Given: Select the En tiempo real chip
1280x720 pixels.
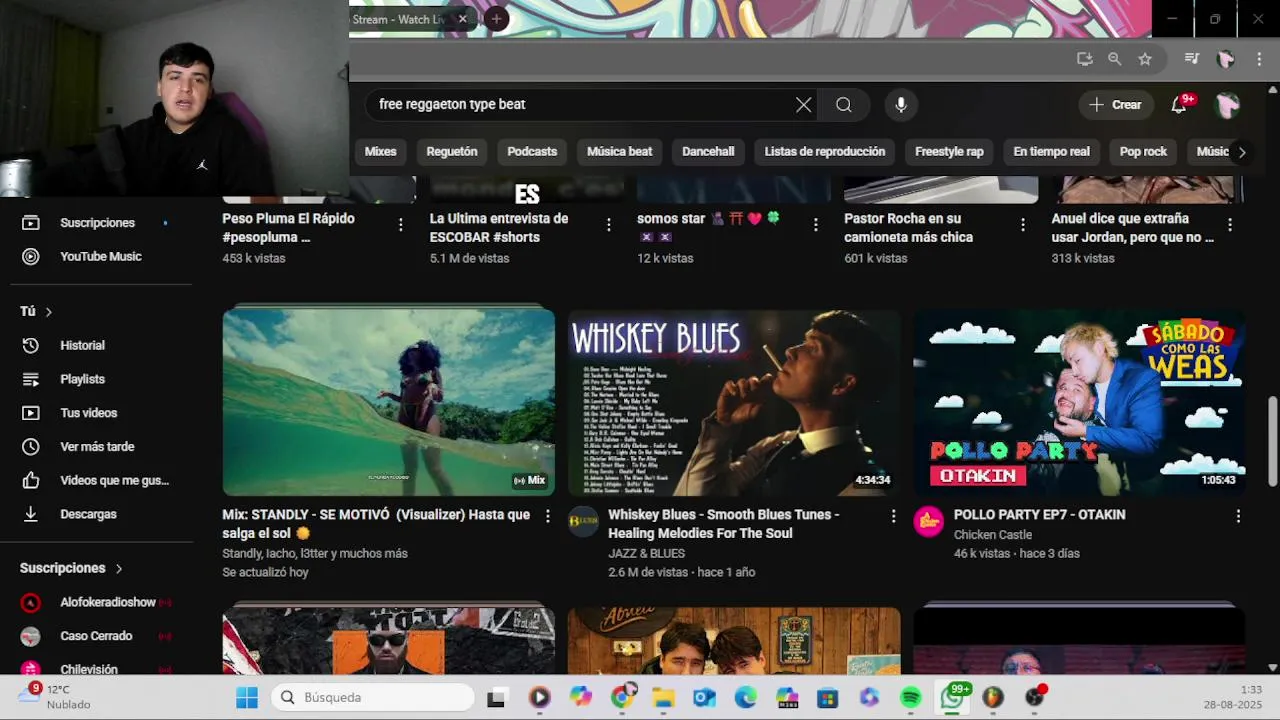Looking at the screenshot, I should [1051, 152].
